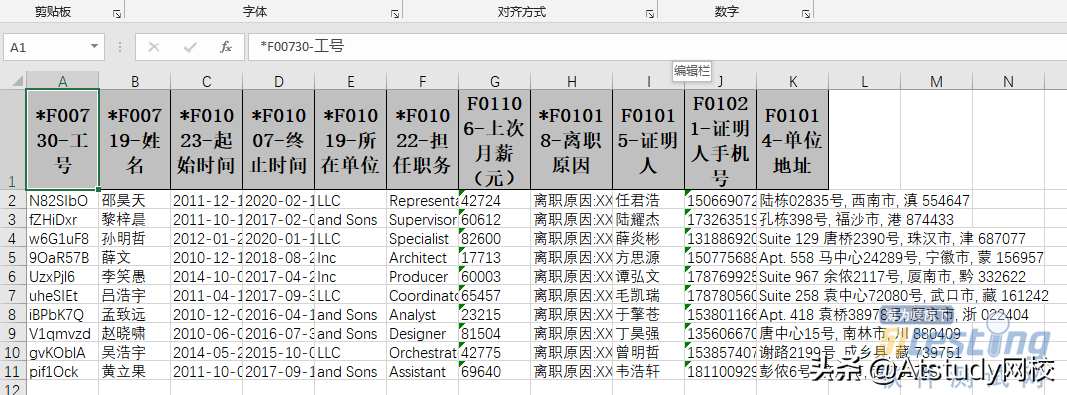Click cell with ID N82SIbO
Image resolution: width=1067 pixels, height=395 pixels.
(x=63, y=200)
